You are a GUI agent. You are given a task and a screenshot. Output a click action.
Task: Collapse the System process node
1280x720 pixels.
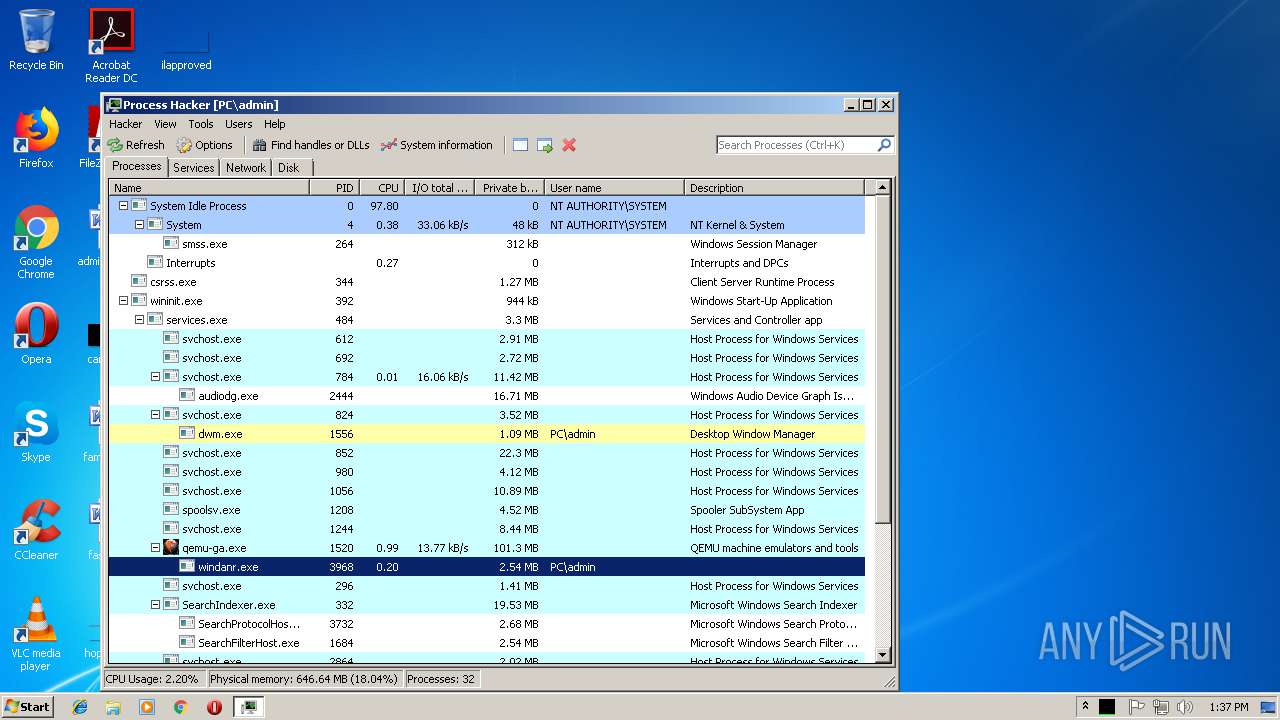[140, 225]
